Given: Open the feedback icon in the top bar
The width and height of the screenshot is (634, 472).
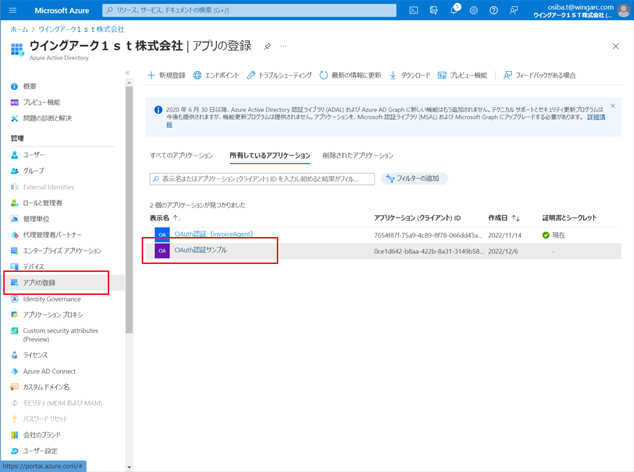Looking at the screenshot, I should click(x=514, y=11).
